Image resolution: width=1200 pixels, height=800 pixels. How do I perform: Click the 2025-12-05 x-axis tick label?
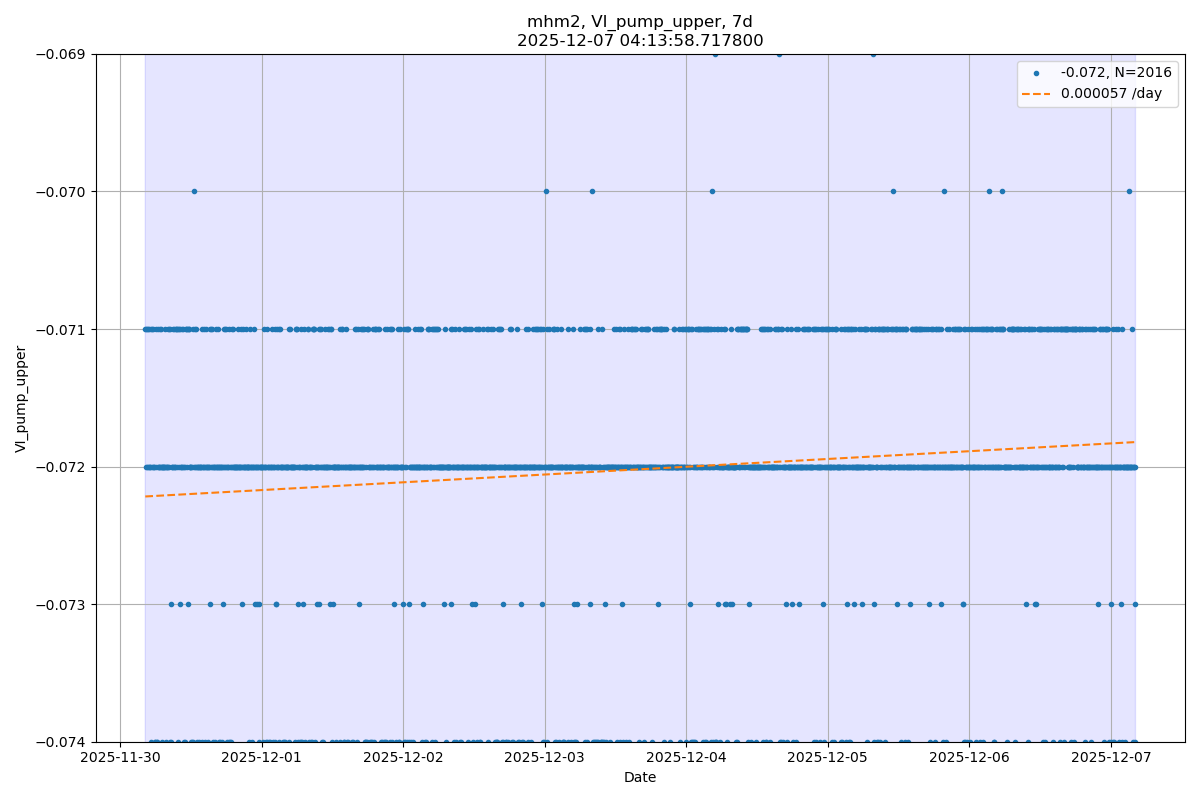click(x=828, y=758)
